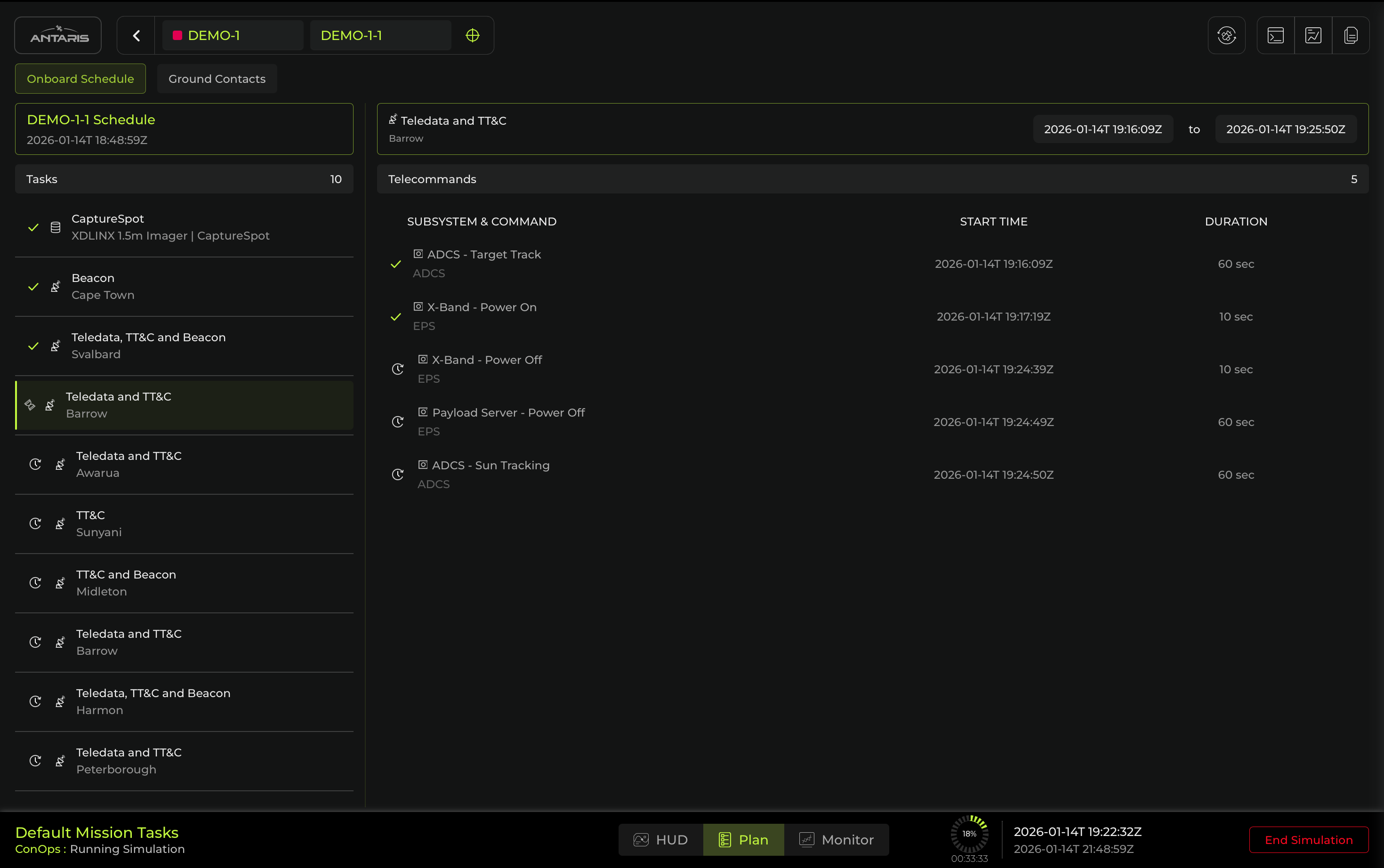Select CaptureSpot task row

pos(184,227)
